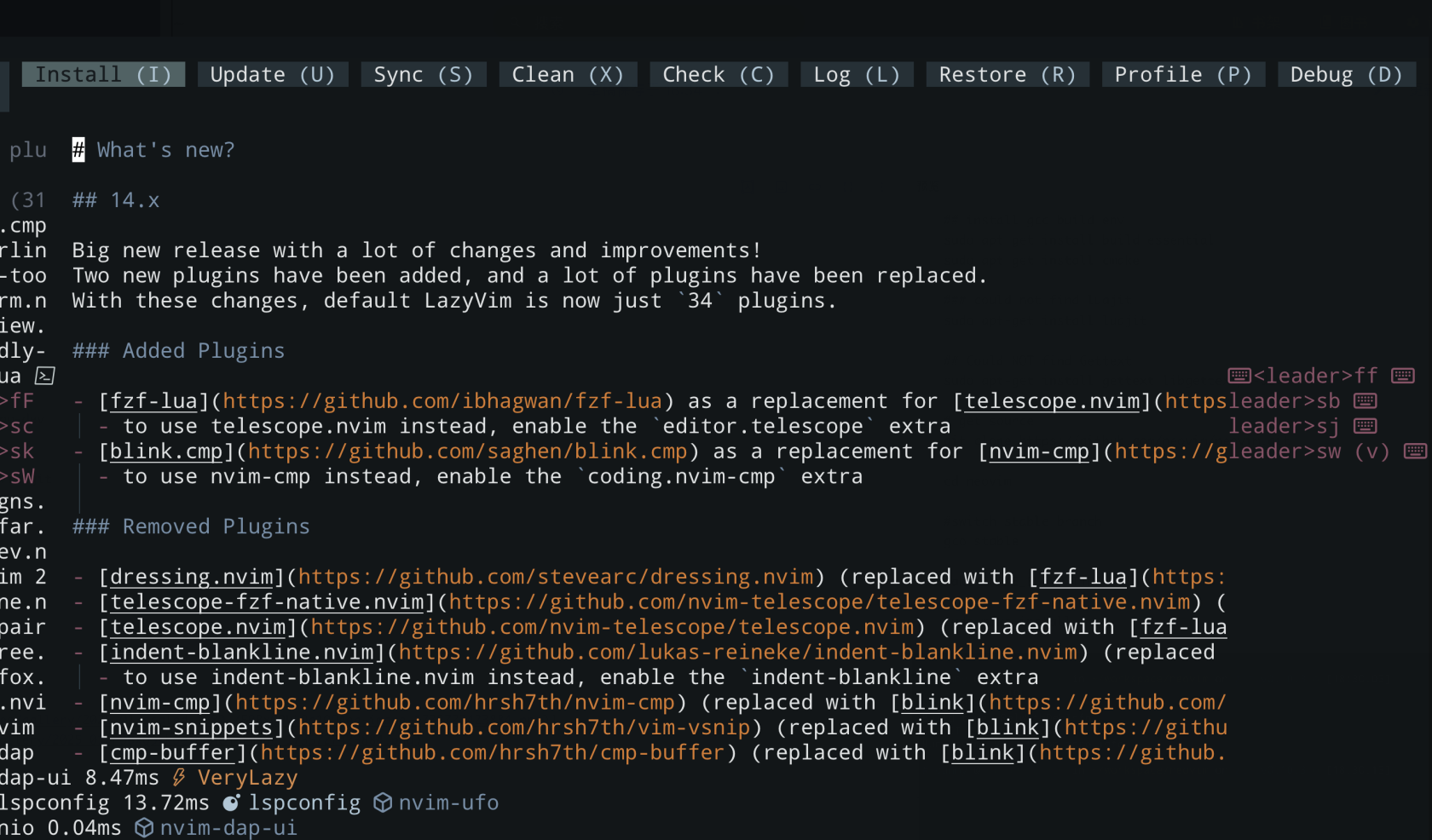This screenshot has width=1432, height=840.
Task: Click the 13.72ms load time
Action: tap(166, 803)
